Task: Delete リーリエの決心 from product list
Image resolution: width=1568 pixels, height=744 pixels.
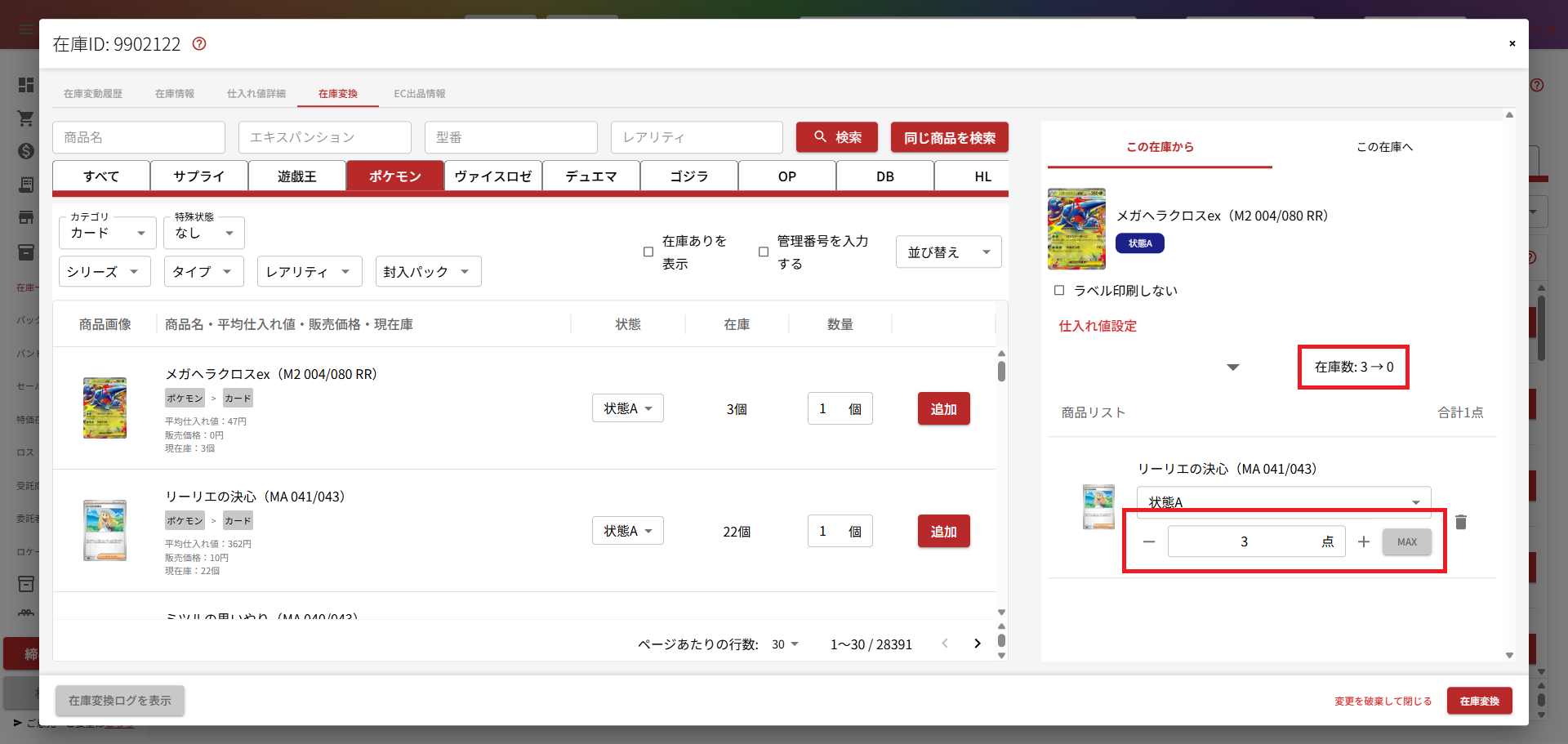Action: tap(1461, 523)
